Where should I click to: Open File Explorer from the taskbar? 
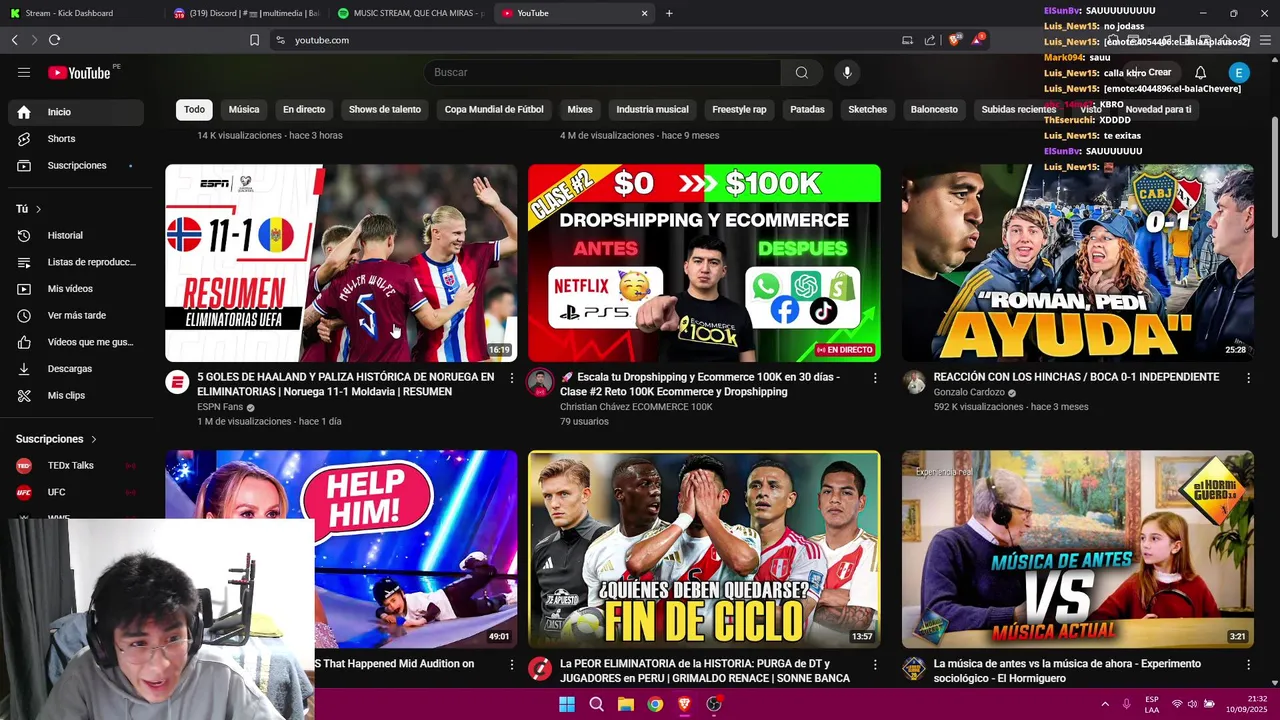coord(625,704)
